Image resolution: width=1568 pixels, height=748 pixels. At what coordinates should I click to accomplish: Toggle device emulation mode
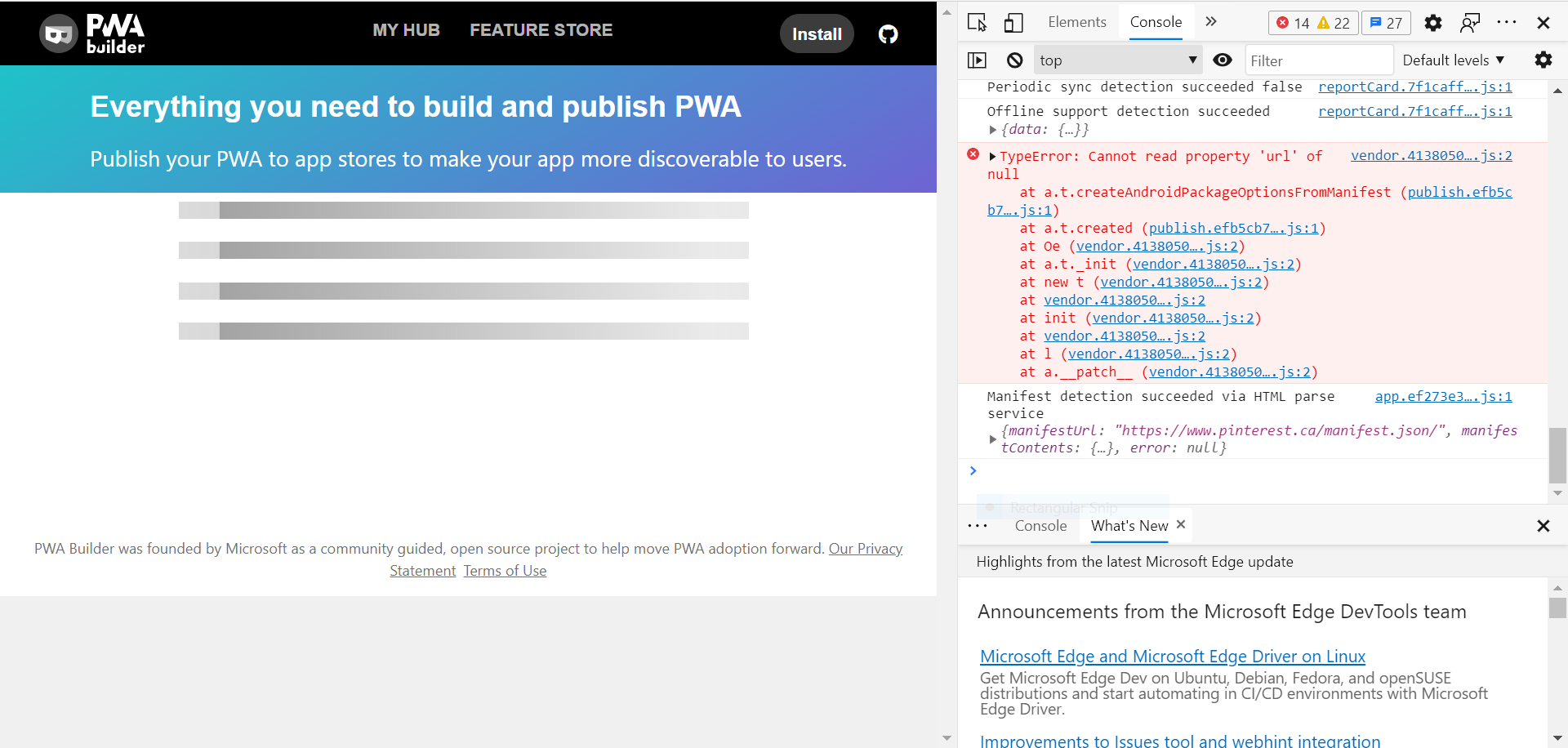pyautogui.click(x=1013, y=23)
